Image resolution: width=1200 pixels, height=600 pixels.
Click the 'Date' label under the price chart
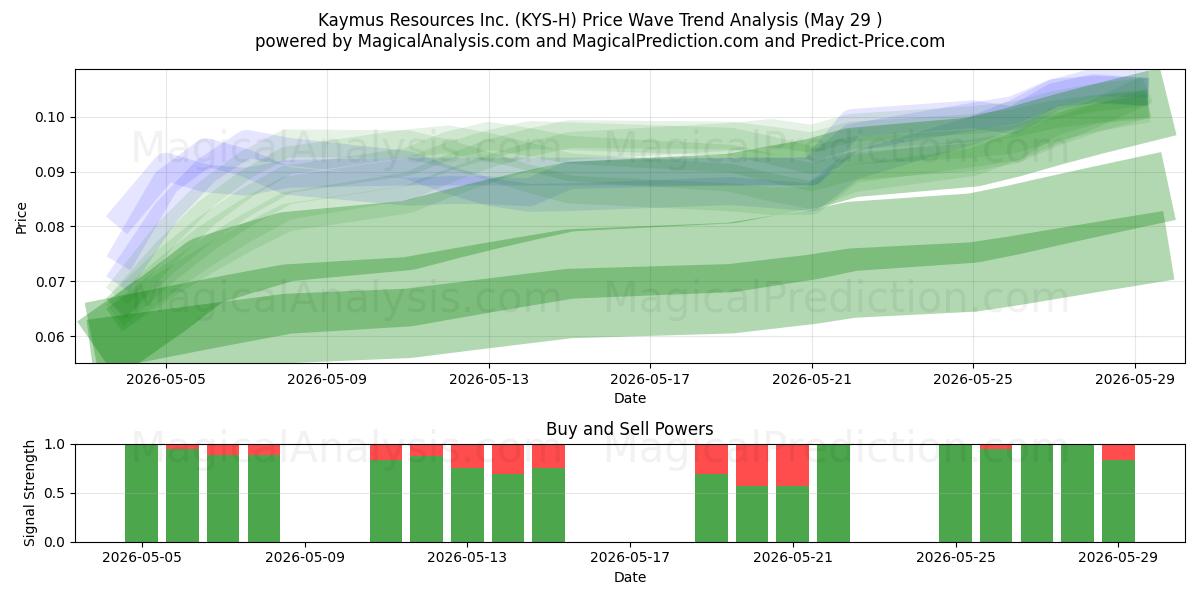630,398
